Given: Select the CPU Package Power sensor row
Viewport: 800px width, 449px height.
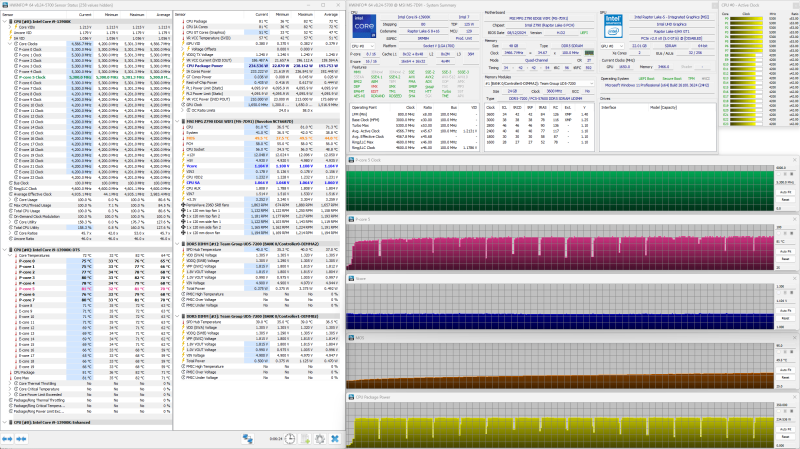Looking at the screenshot, I should point(205,65).
